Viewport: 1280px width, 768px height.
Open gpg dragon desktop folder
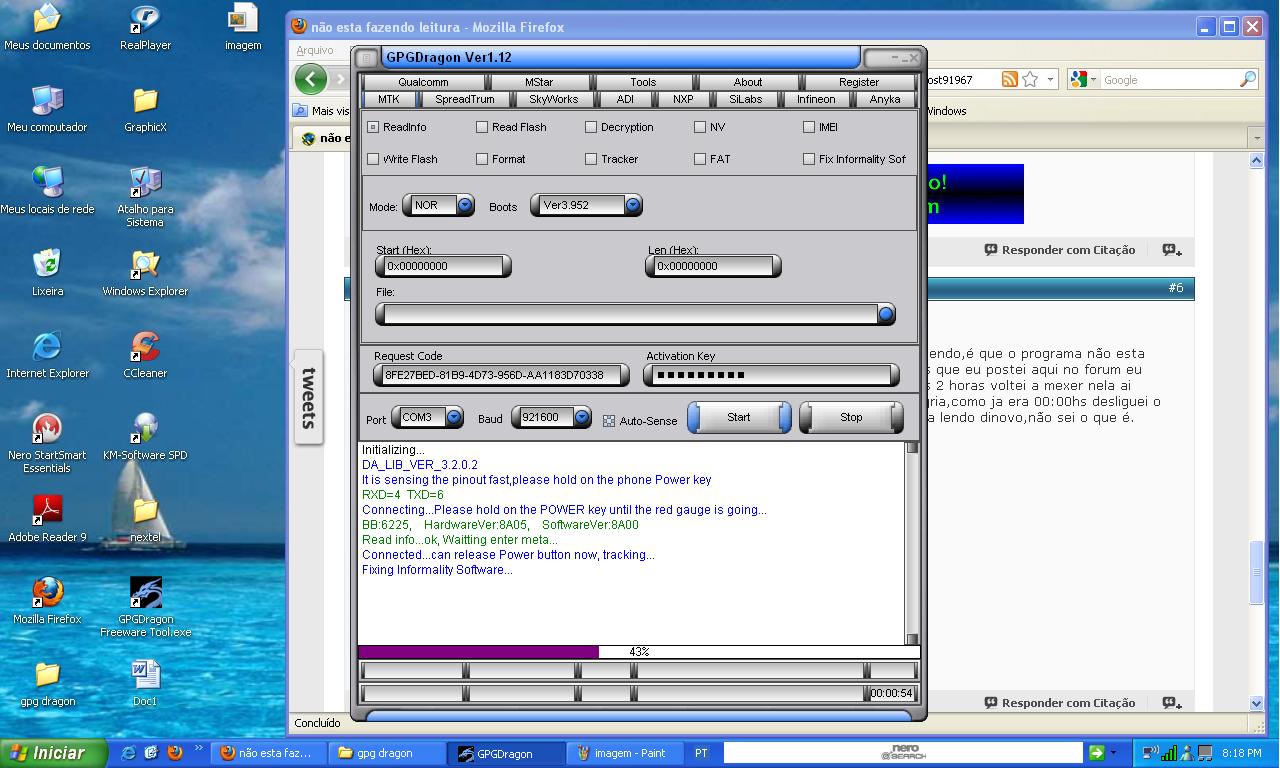click(x=47, y=683)
